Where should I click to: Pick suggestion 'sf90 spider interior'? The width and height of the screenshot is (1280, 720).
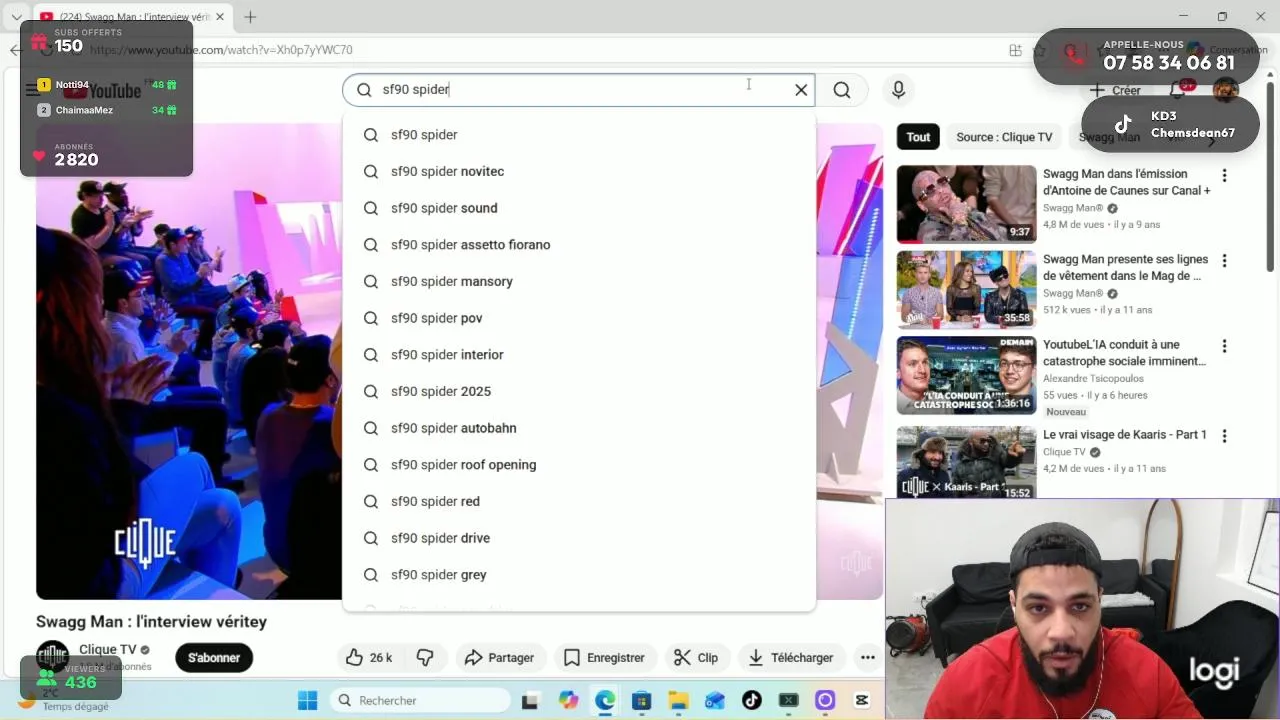[579, 355]
